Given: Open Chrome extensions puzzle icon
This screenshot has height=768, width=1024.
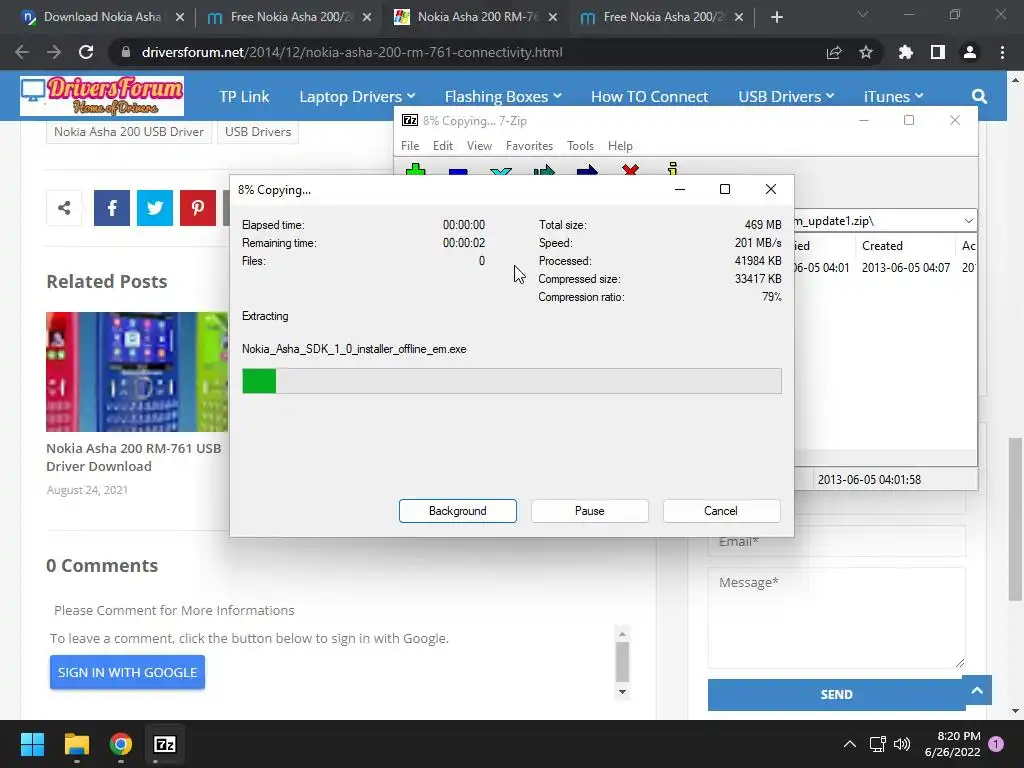Looking at the screenshot, I should 905,52.
